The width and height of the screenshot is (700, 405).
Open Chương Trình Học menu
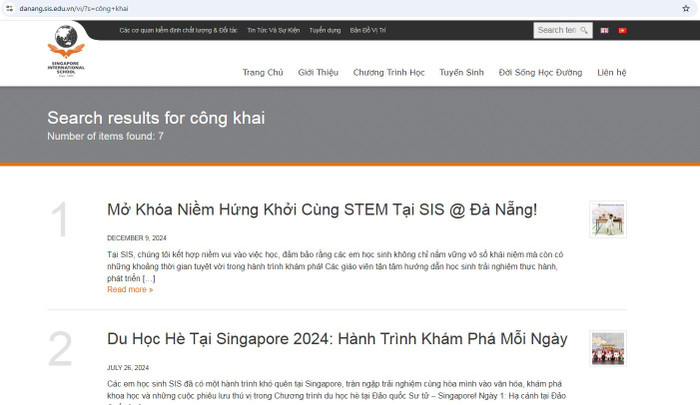pyautogui.click(x=389, y=72)
